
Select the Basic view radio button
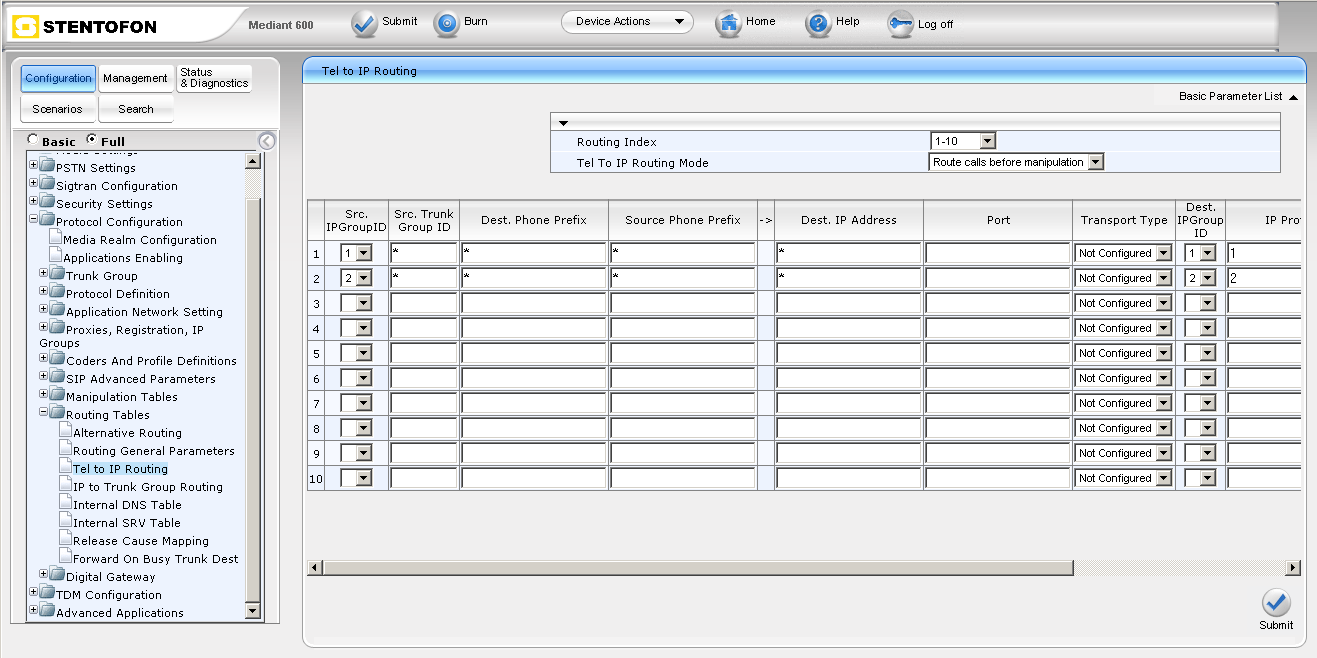[x=33, y=140]
